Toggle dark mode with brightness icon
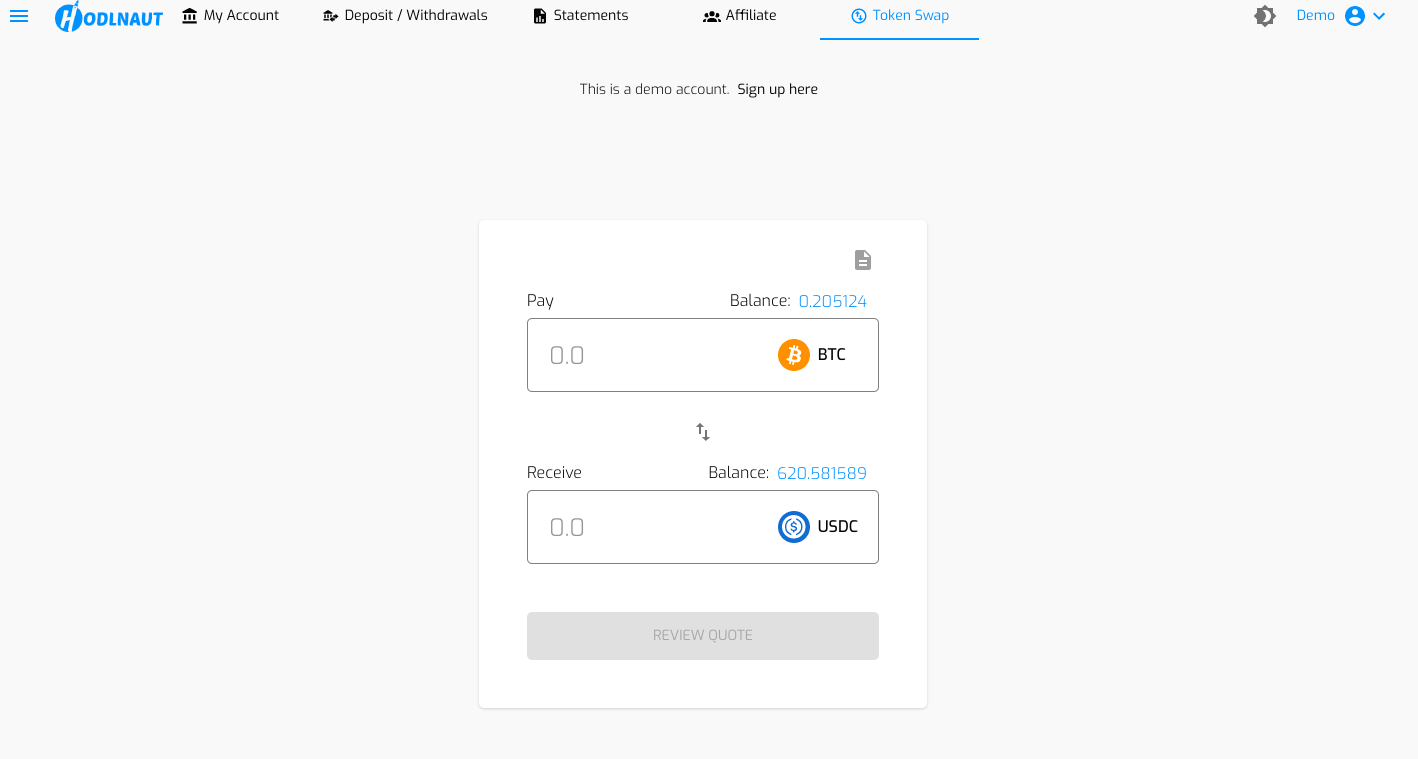Screen dimensions: 1418x759 [1265, 16]
